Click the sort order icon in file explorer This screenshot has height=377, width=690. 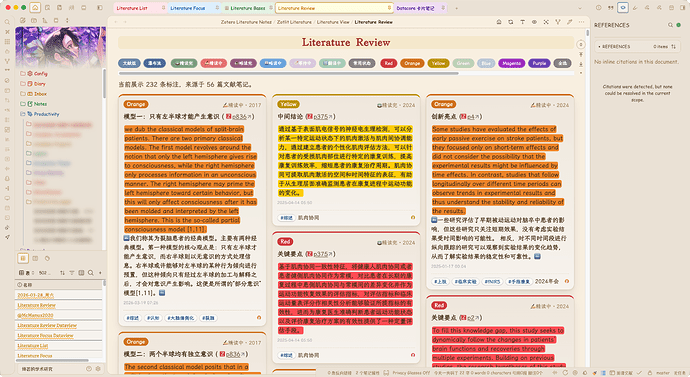coord(45,20)
